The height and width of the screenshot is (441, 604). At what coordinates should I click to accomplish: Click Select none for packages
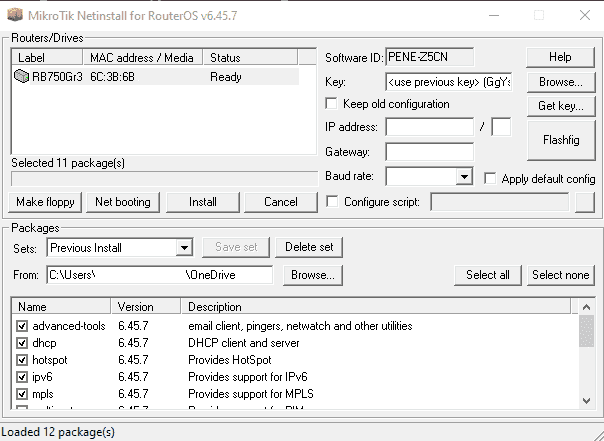pos(560,275)
